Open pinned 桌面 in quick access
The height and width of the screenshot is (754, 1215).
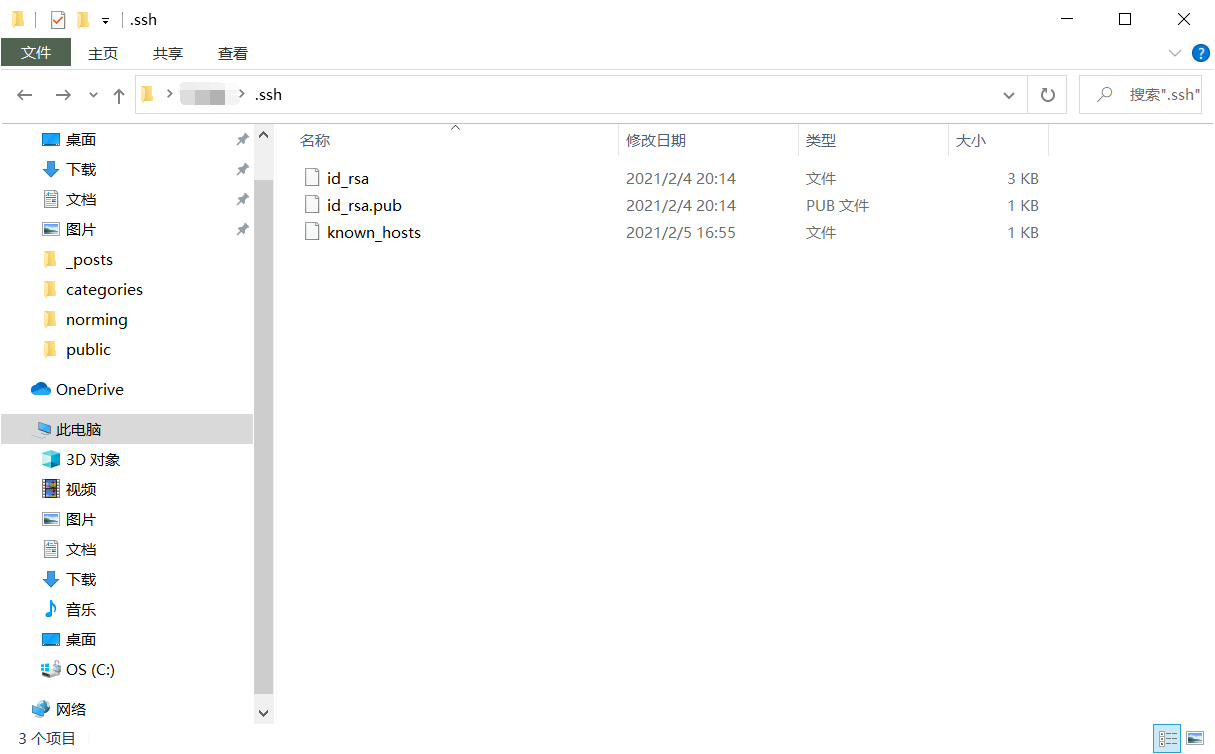tap(81, 140)
